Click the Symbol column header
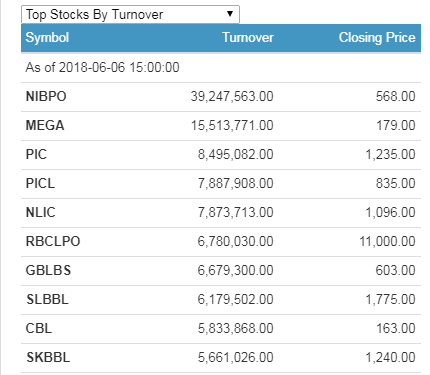This screenshot has height=375, width=430. (47, 37)
